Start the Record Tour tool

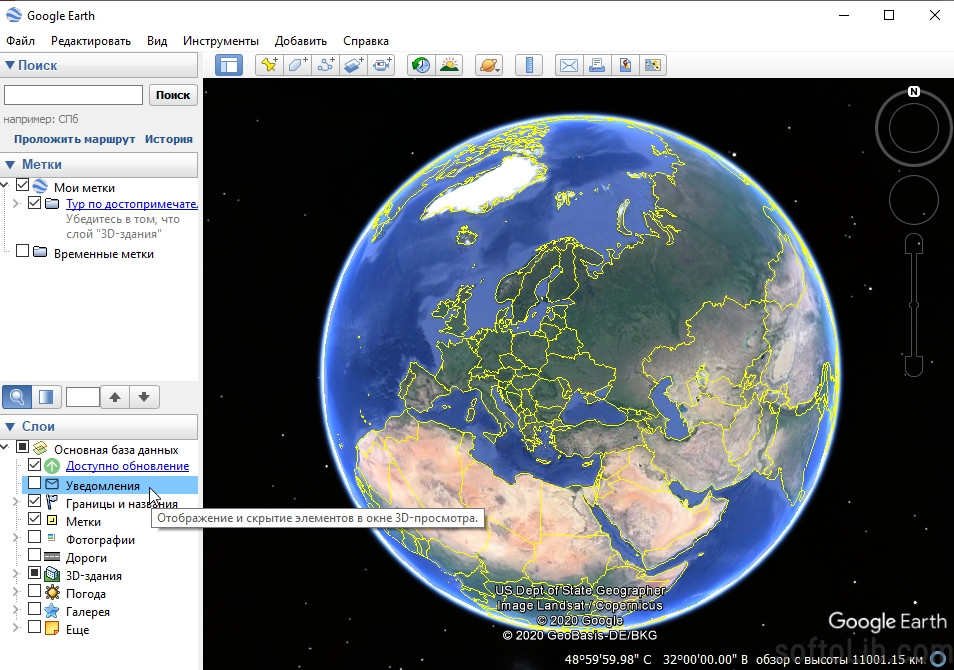tap(381, 65)
